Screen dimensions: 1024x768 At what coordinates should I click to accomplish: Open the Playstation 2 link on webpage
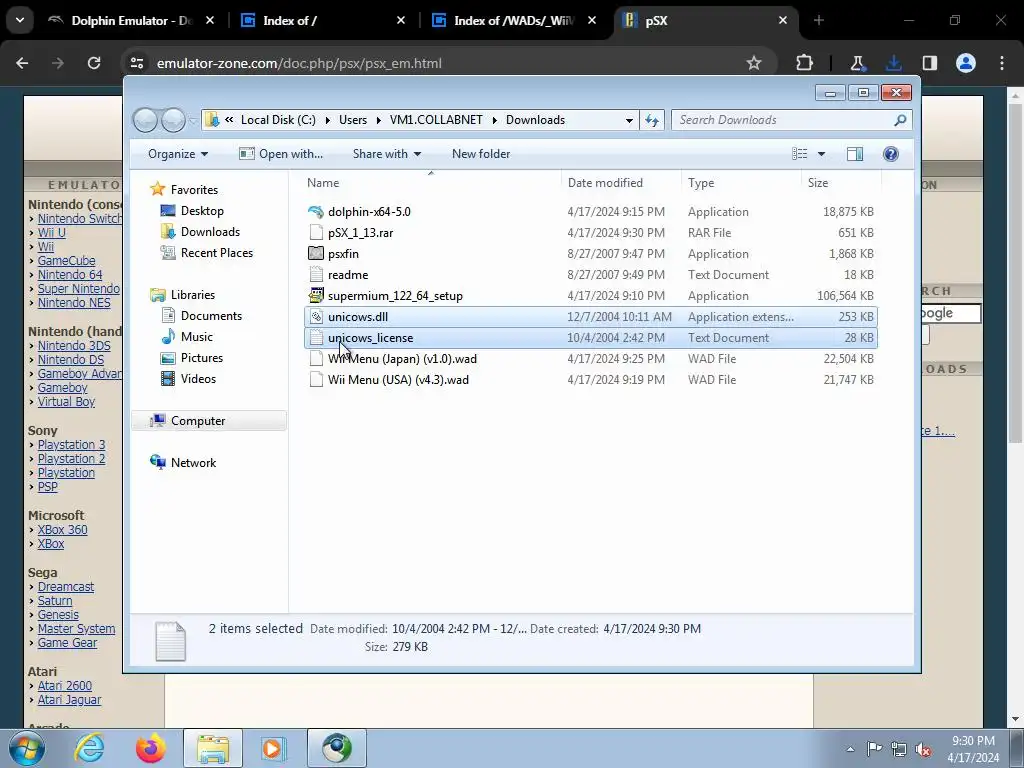71,458
